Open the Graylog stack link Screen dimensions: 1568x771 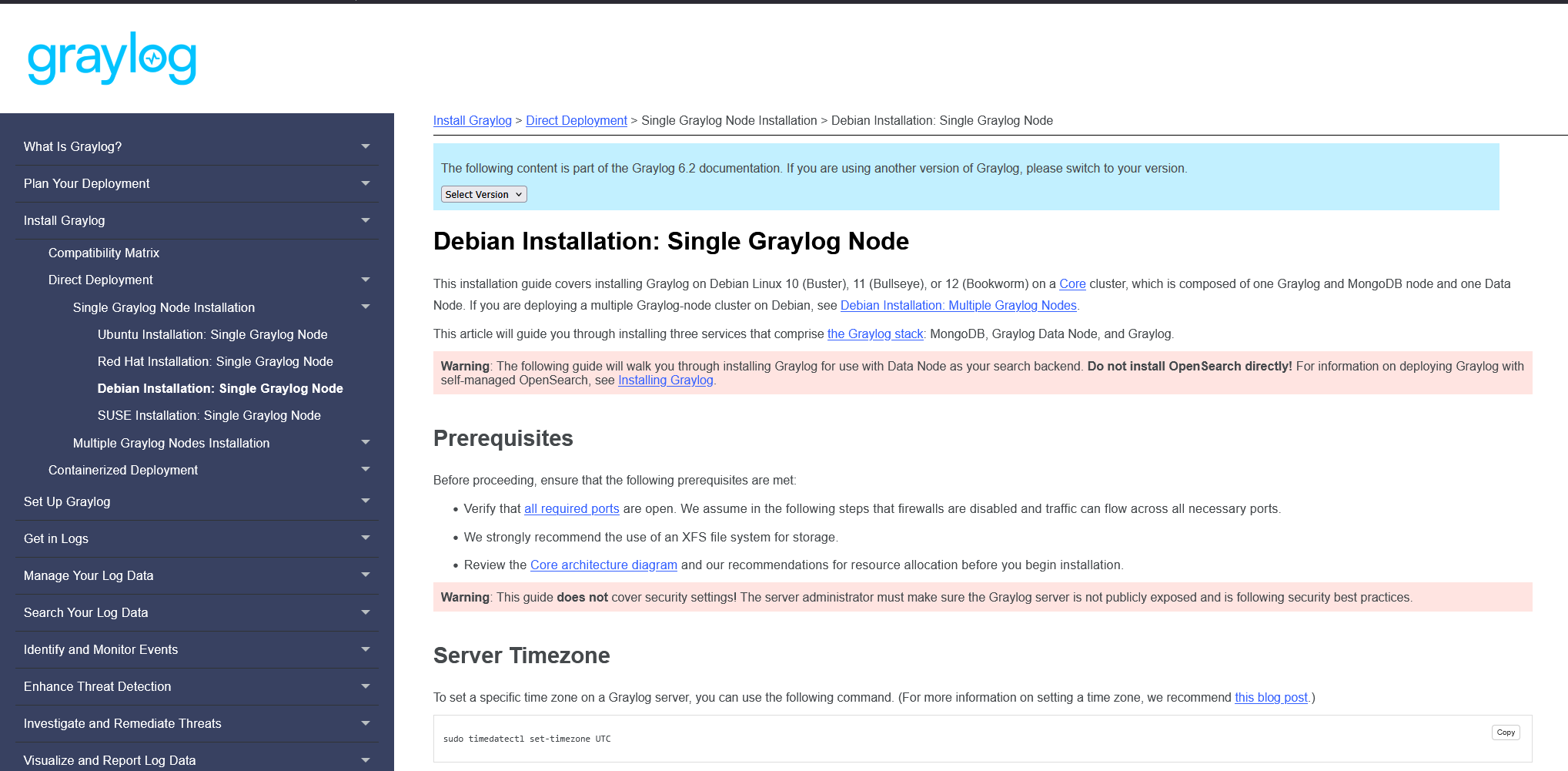[x=875, y=334]
